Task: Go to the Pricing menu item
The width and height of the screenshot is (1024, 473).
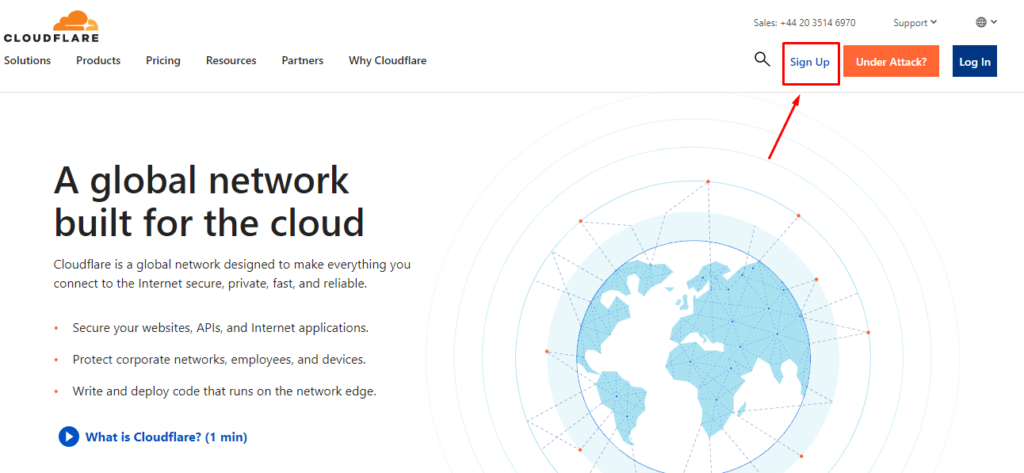Action: pyautogui.click(x=163, y=61)
